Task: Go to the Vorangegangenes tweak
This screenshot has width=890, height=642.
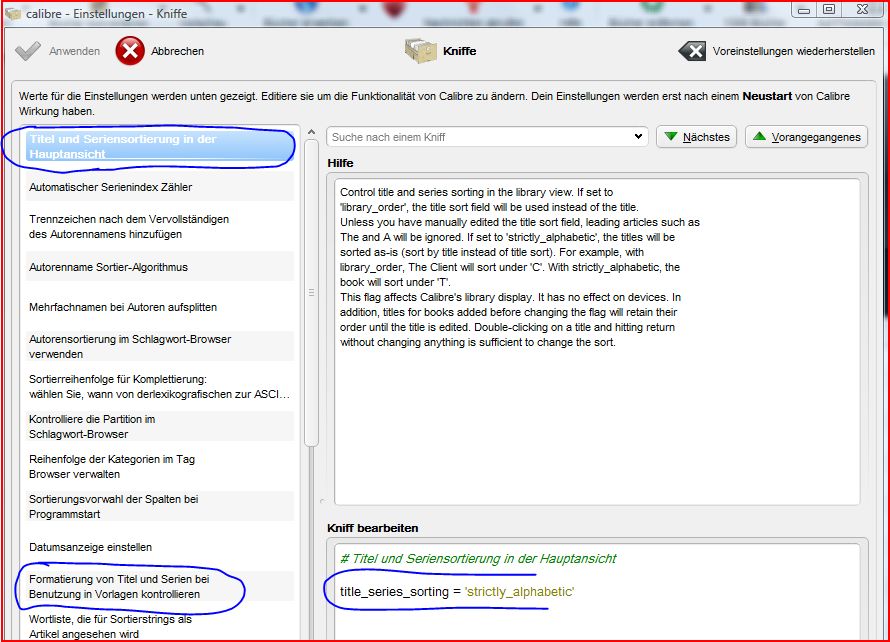Action: click(x=807, y=137)
